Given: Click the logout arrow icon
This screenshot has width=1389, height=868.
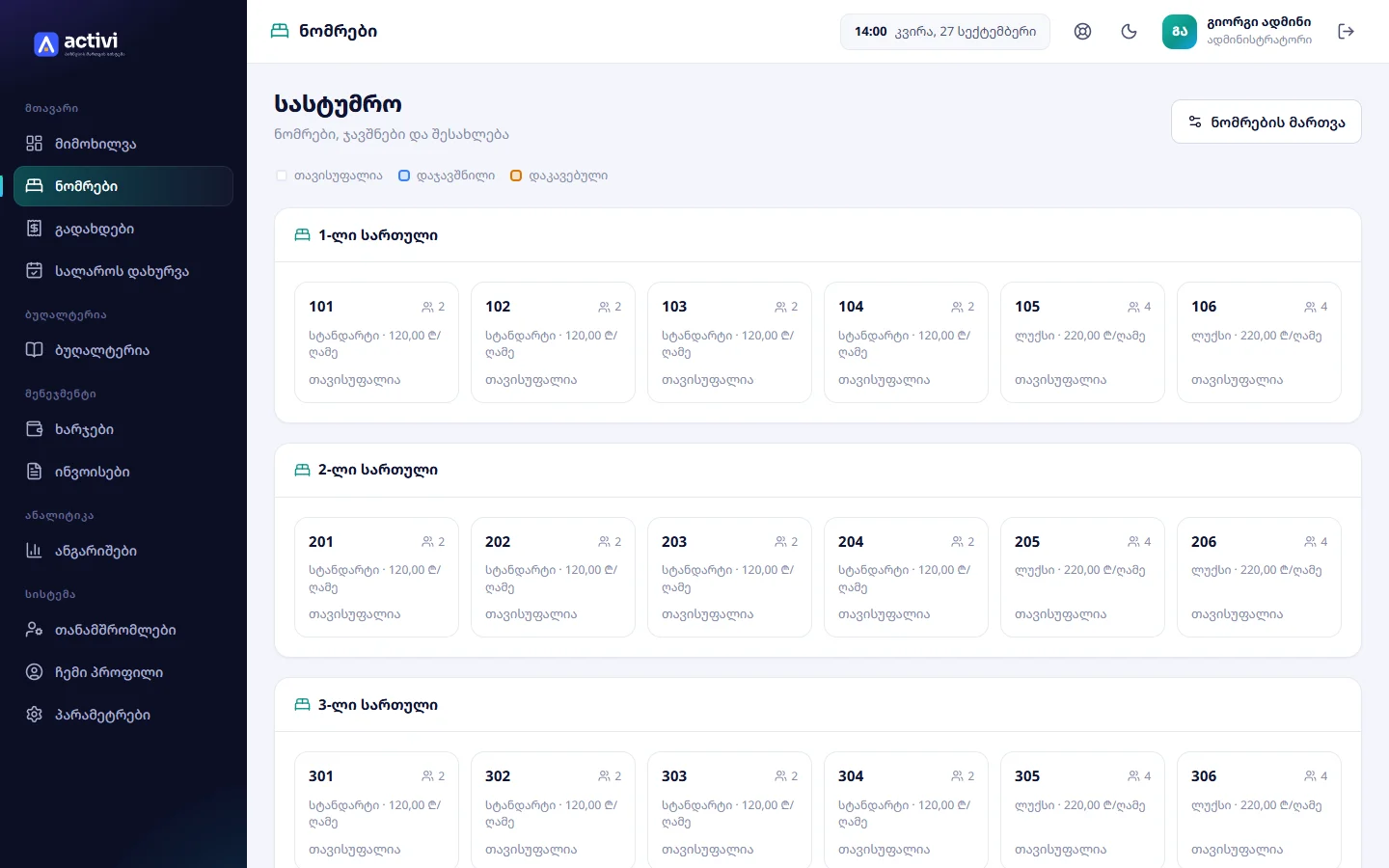Looking at the screenshot, I should [x=1347, y=32].
